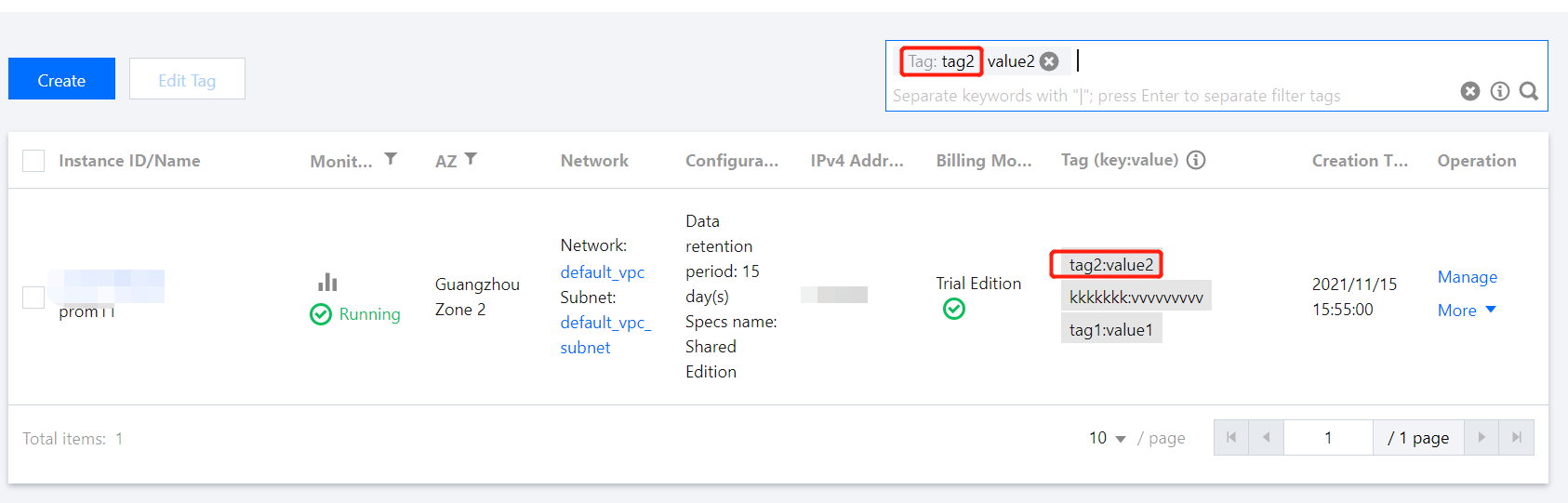The width and height of the screenshot is (1568, 503).
Task: Open the default_vpc network link
Action: 602,271
